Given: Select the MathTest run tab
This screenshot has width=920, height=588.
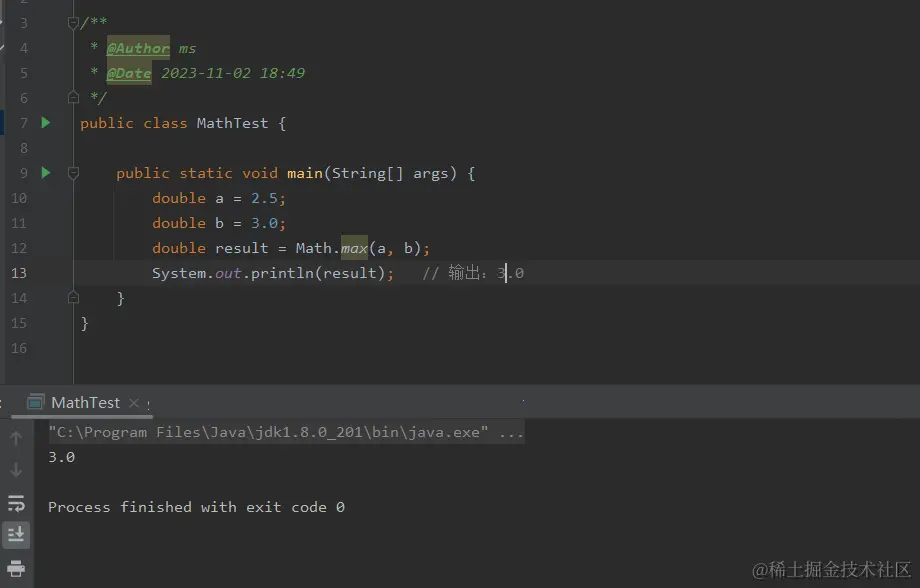Looking at the screenshot, I should [x=85, y=403].
